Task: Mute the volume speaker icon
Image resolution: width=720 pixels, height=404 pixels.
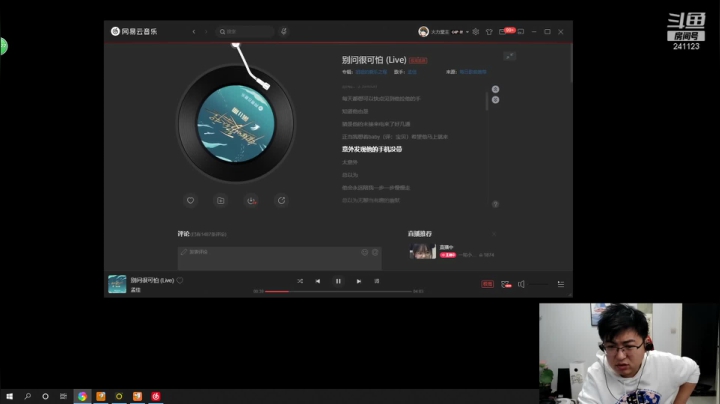Action: click(x=521, y=284)
